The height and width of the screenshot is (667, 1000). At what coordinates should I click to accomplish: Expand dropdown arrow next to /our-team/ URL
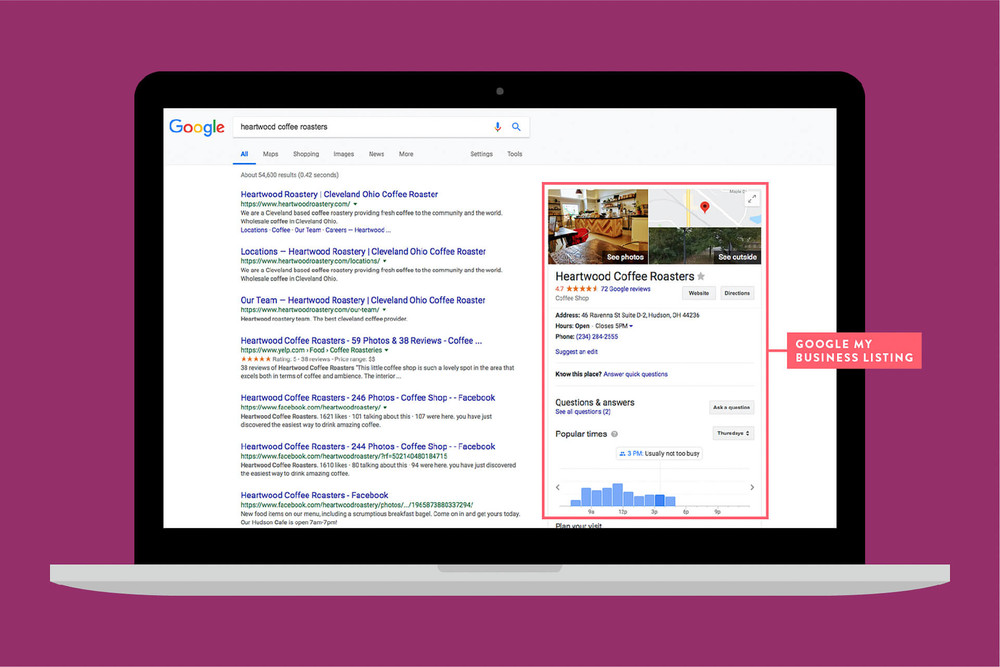pos(384,310)
